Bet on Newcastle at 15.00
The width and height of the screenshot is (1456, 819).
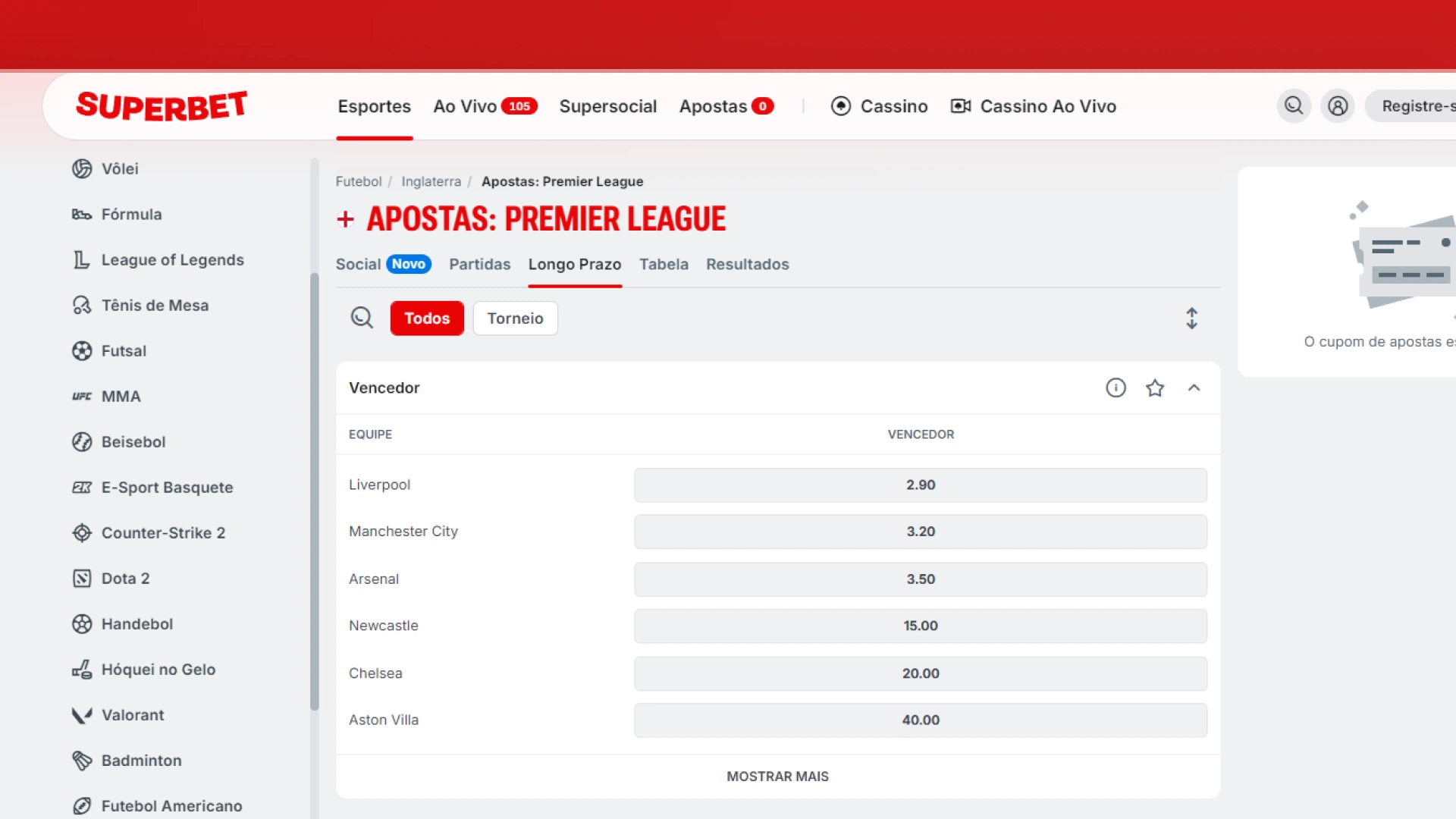click(x=921, y=626)
